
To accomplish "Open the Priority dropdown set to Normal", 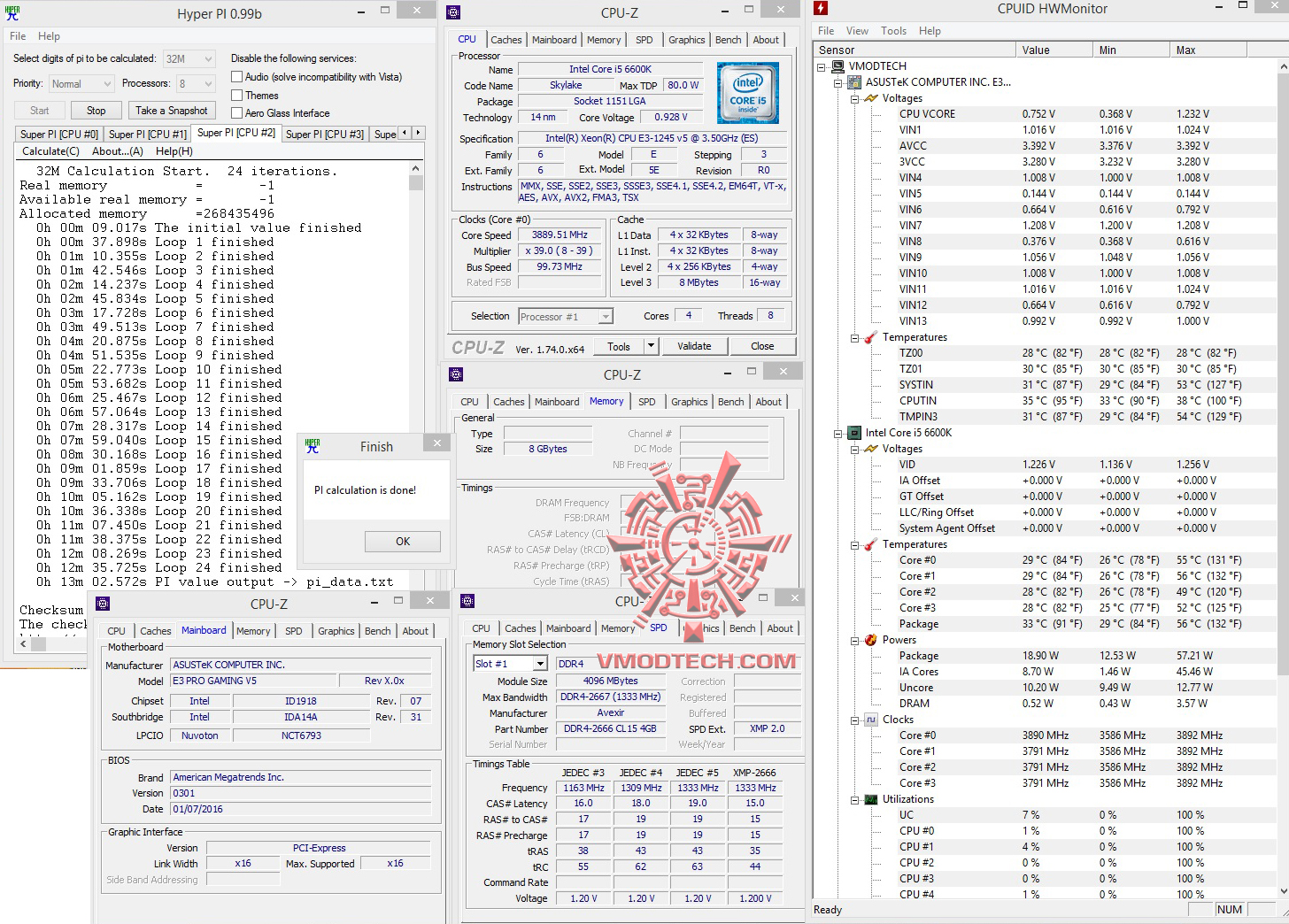I will pos(81,84).
